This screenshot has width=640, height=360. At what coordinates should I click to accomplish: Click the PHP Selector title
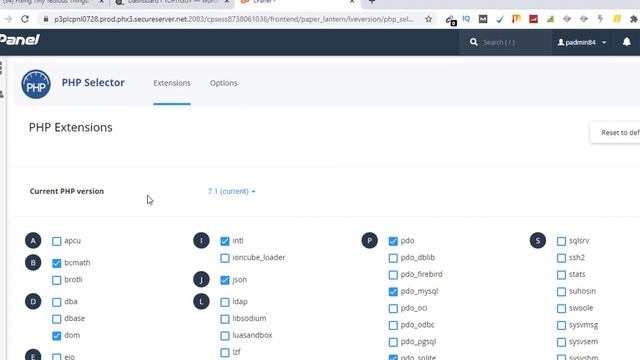click(93, 82)
